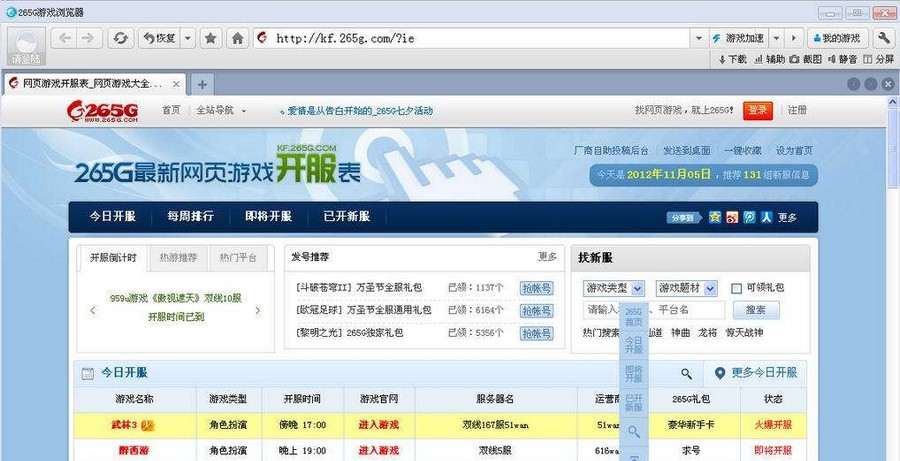Split the screen with 分屏
This screenshot has height=461, width=900.
pyautogui.click(x=879, y=59)
